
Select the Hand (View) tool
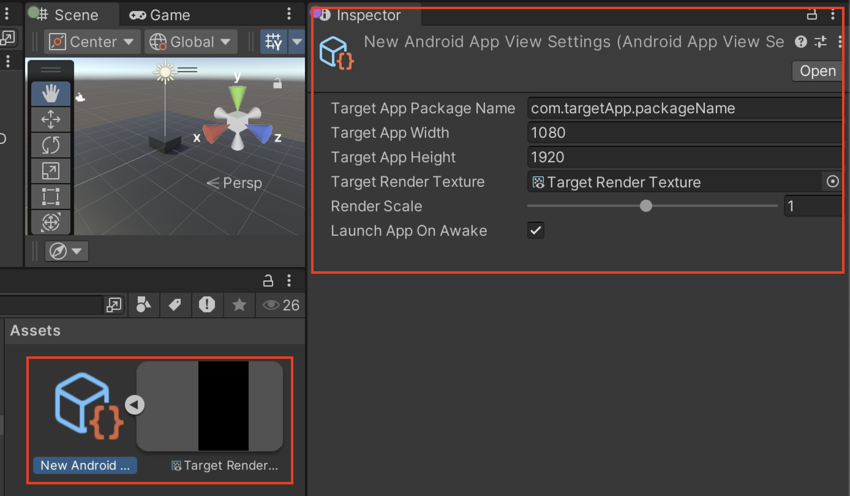[x=50, y=94]
